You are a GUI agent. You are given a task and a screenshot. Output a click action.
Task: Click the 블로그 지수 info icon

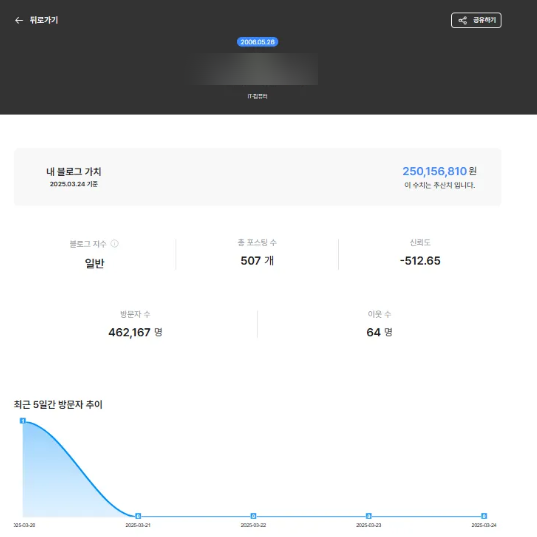(115, 243)
